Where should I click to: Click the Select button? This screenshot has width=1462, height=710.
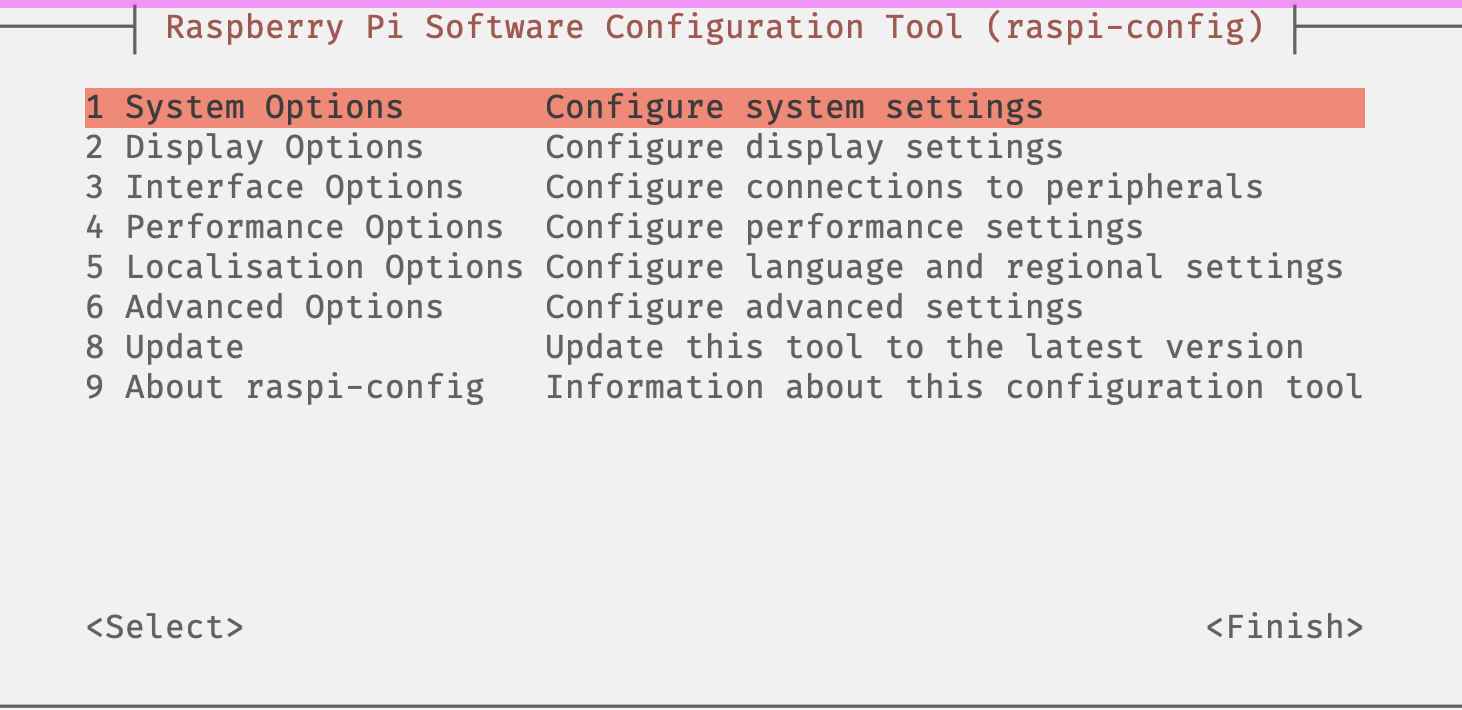[x=165, y=626]
